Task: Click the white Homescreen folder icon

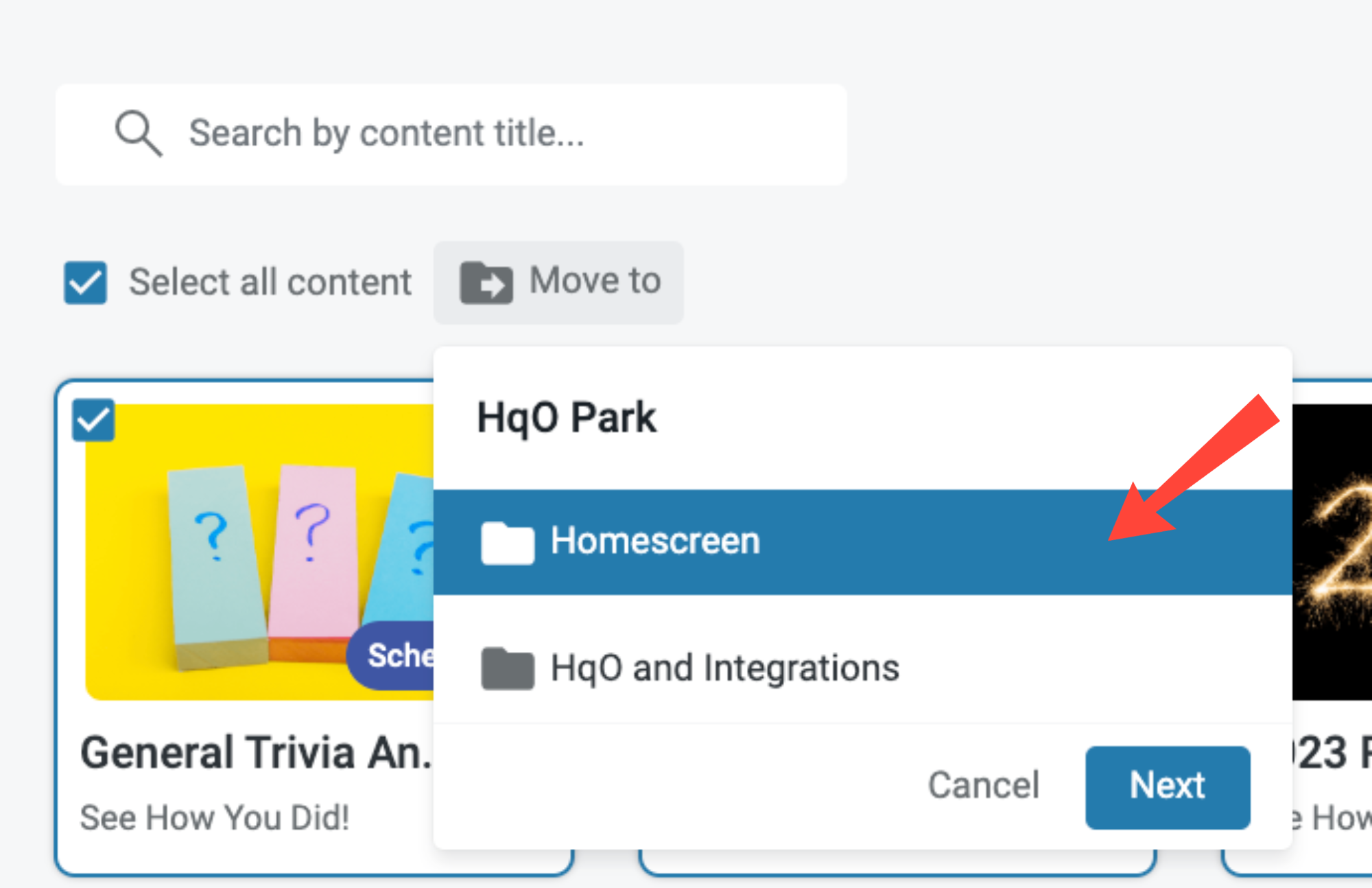Action: coord(508,542)
